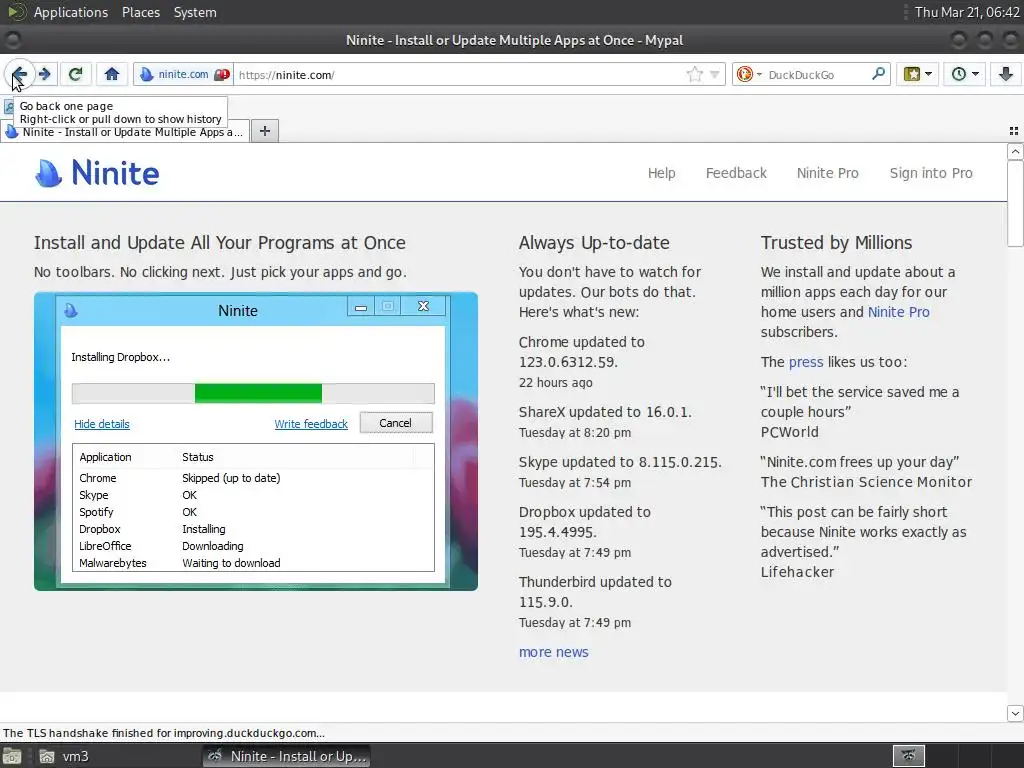This screenshot has height=768, width=1024.
Task: Open the browser home page
Action: [112, 74]
